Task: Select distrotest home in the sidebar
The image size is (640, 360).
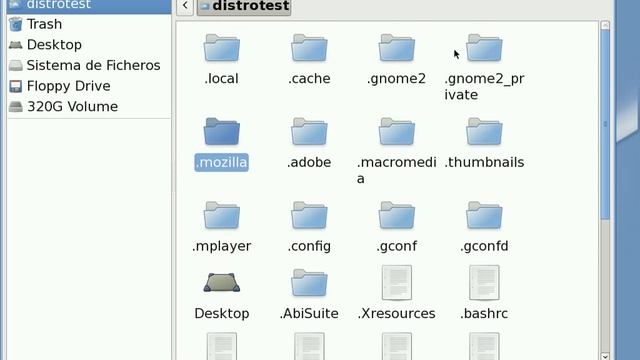Action: (89, 6)
